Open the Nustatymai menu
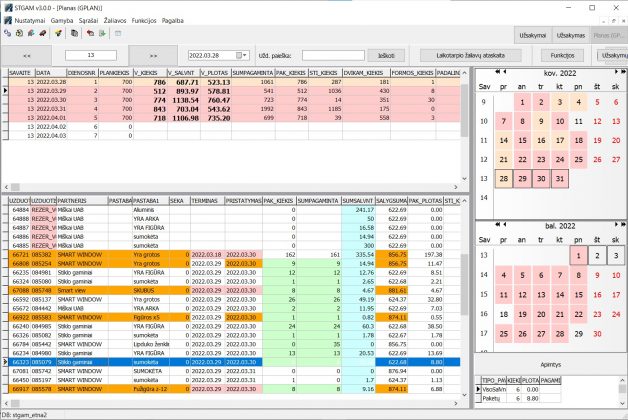 click(30, 20)
